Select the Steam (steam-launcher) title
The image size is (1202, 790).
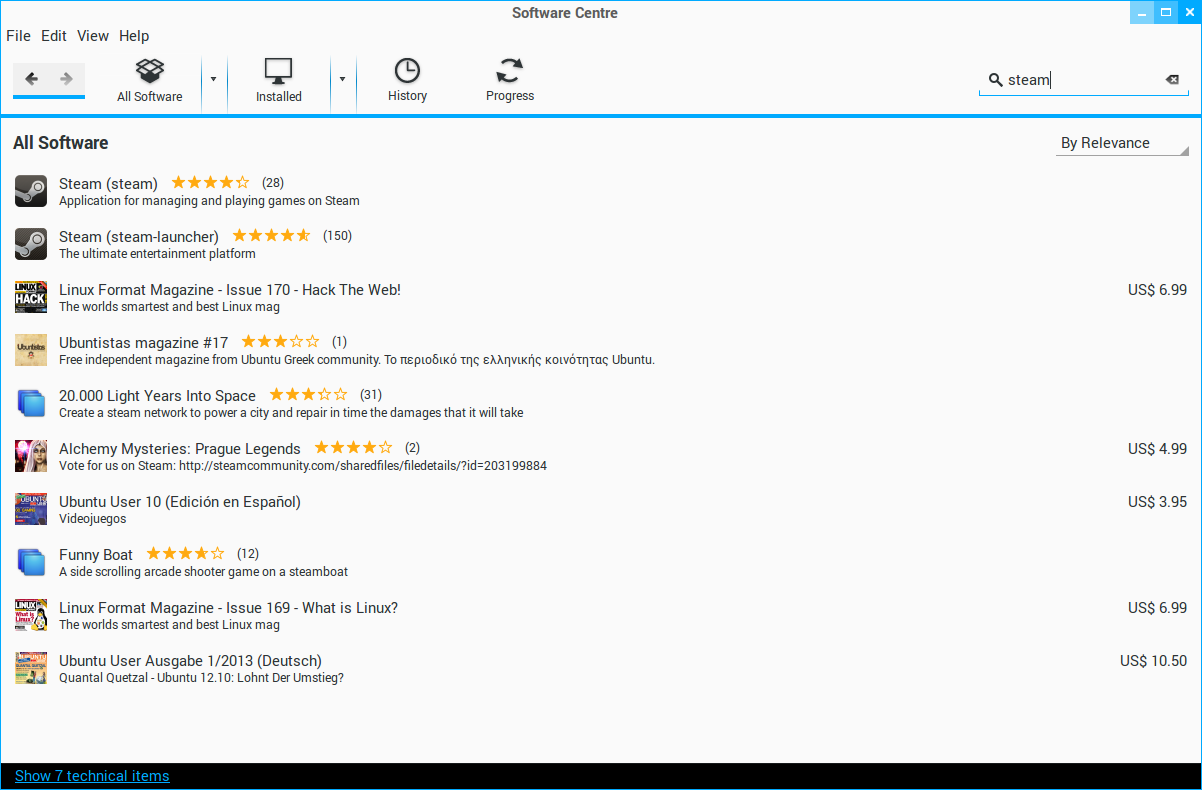click(139, 237)
